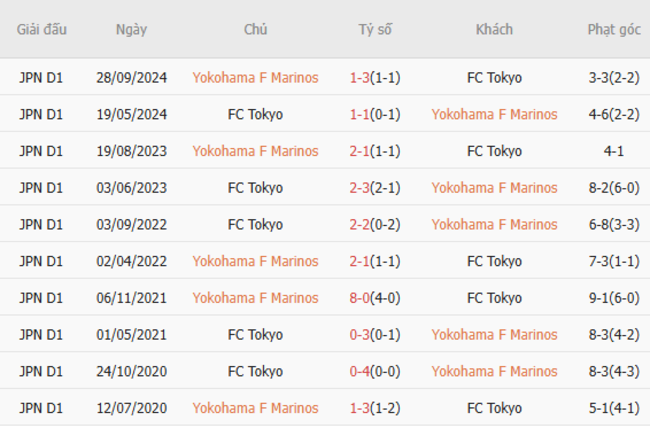The image size is (650, 428).
Task: Click JPN D1 league in 06/11/2021 row
Action: click(x=41, y=297)
